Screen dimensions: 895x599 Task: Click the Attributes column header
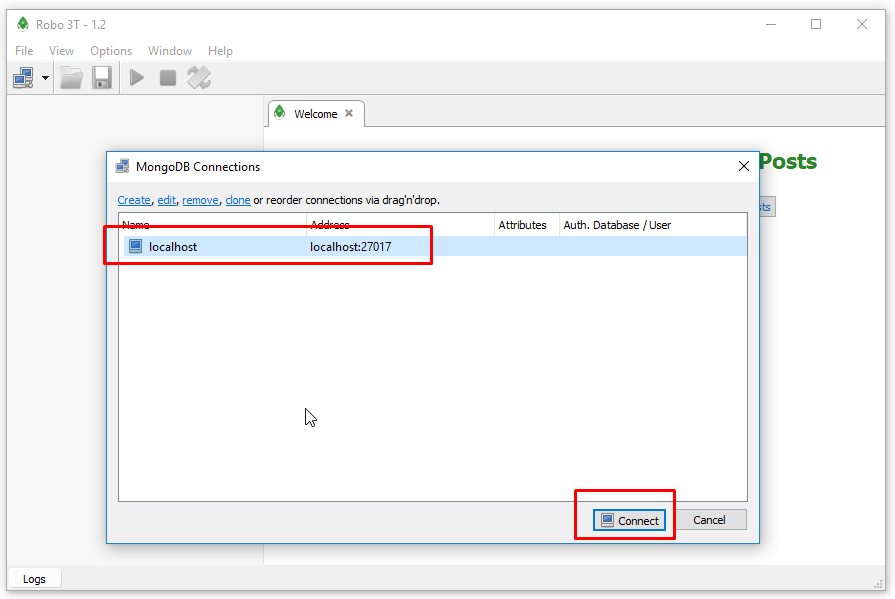(522, 225)
